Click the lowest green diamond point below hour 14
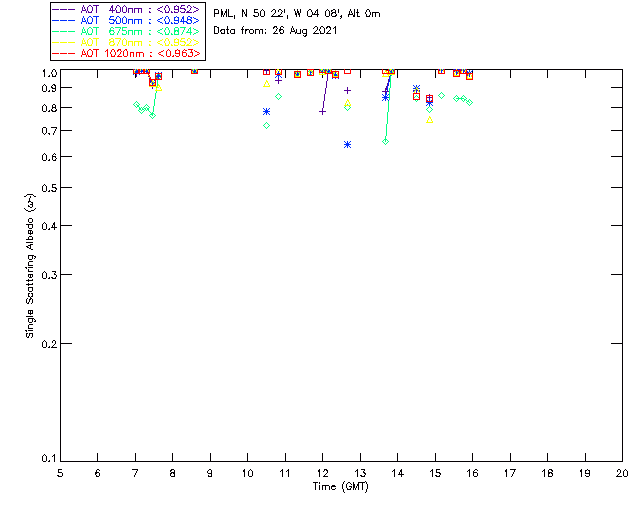This screenshot has width=640, height=512. (x=385, y=142)
